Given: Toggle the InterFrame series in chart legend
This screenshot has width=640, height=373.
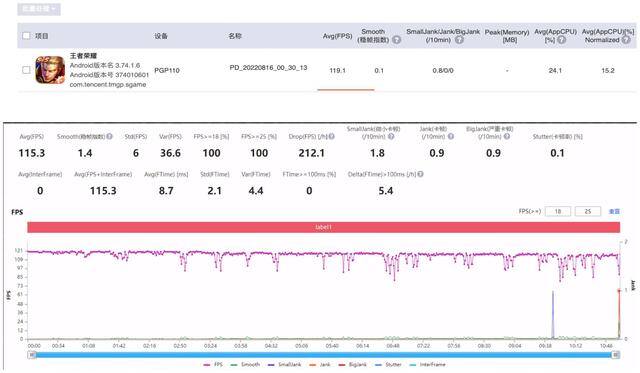Looking at the screenshot, I should click(427, 364).
